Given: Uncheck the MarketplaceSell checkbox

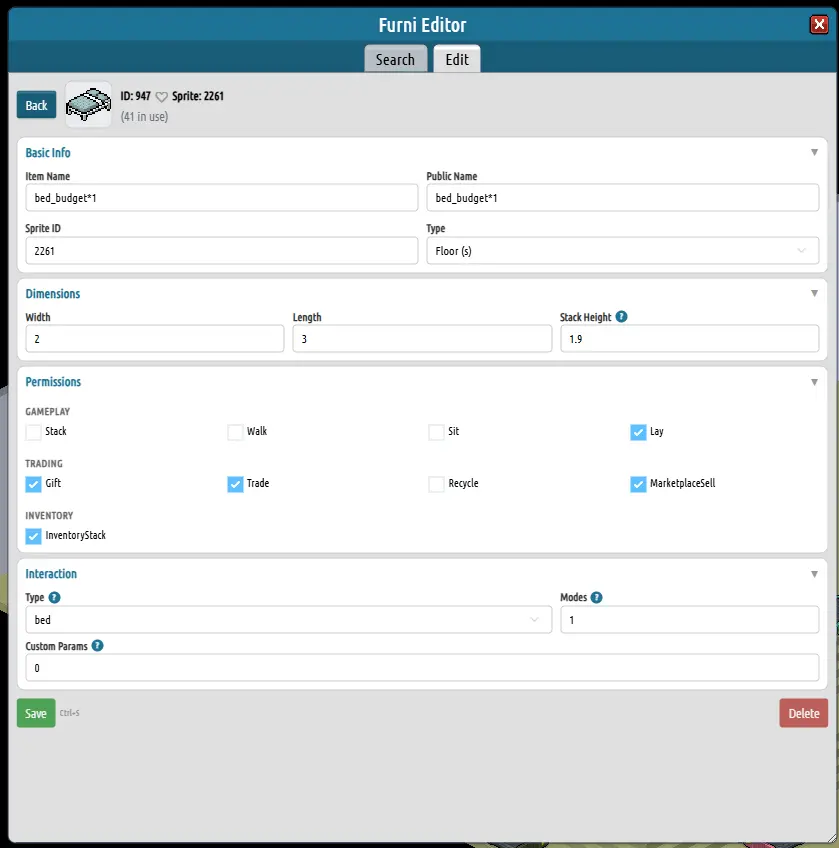Looking at the screenshot, I should pyautogui.click(x=638, y=484).
